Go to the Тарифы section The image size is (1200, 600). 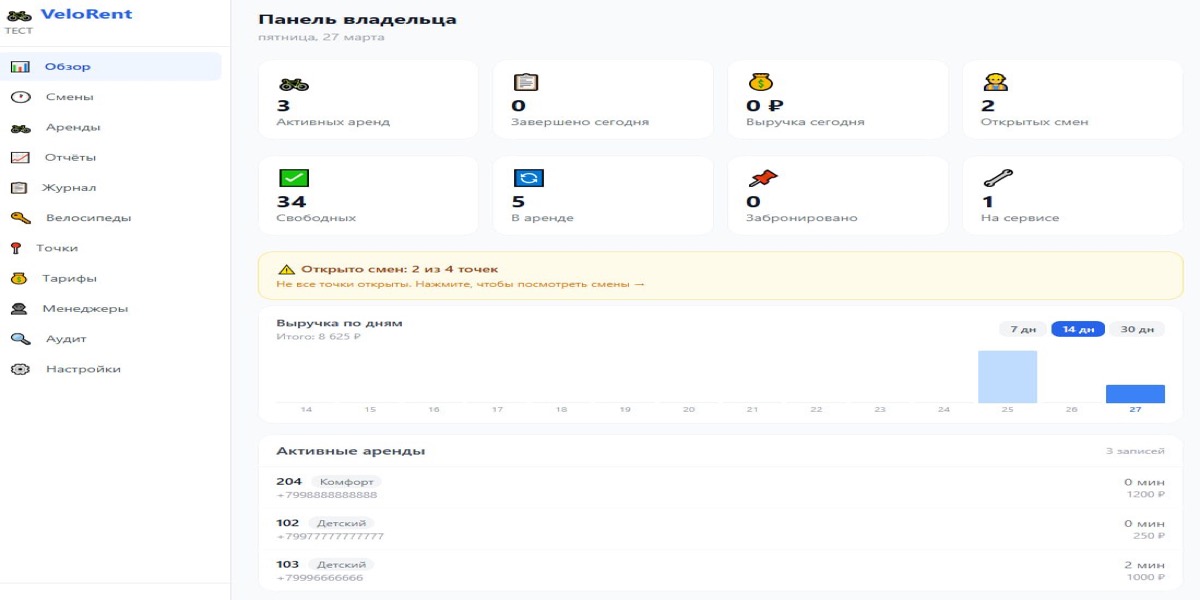(68, 278)
